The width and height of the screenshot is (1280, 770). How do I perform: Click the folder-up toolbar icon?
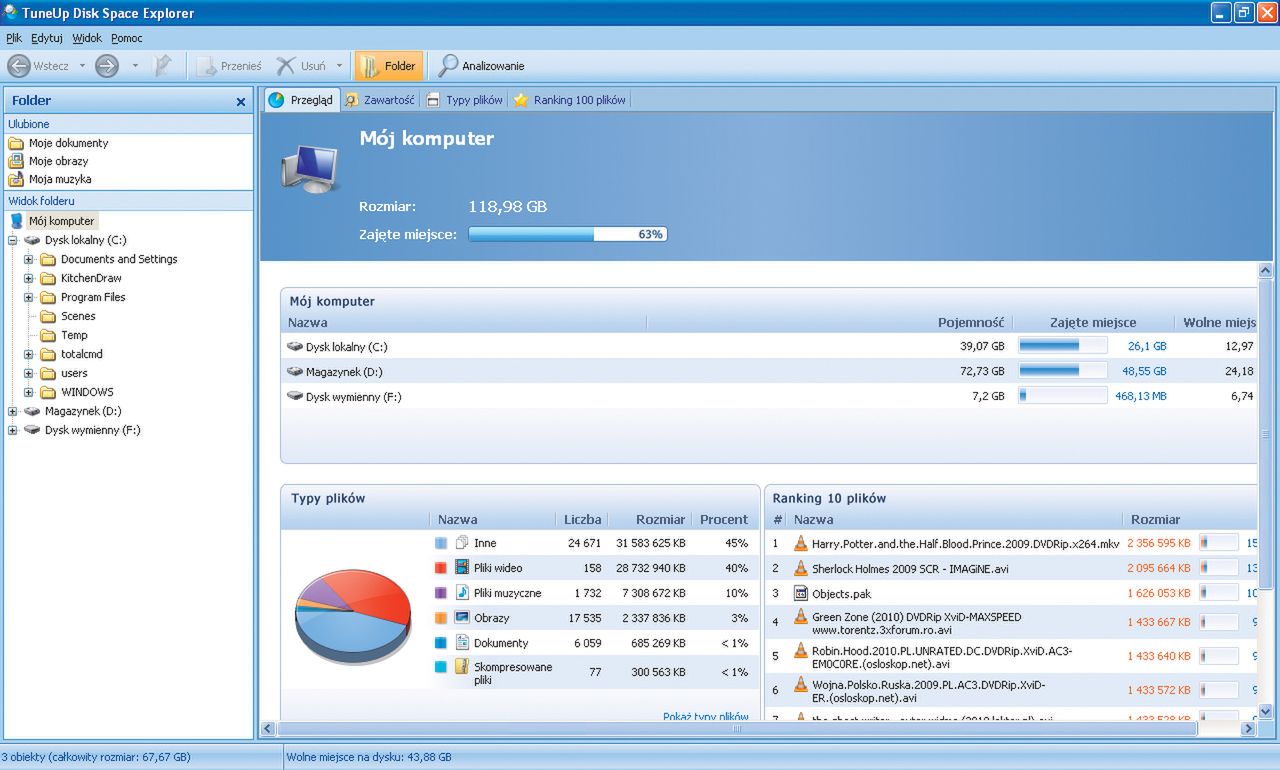coord(163,66)
